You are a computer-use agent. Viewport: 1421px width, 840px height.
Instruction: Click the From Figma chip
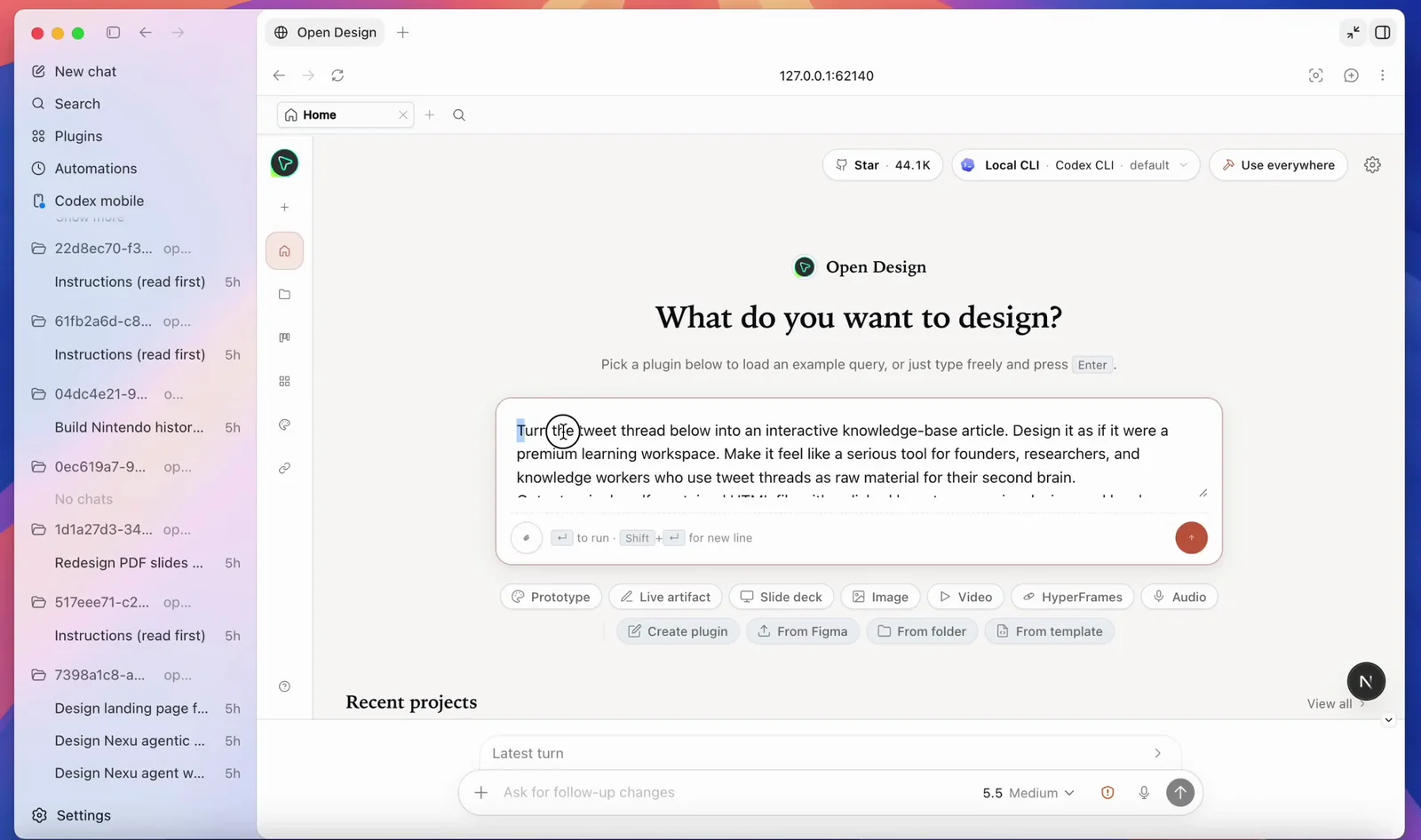click(803, 631)
